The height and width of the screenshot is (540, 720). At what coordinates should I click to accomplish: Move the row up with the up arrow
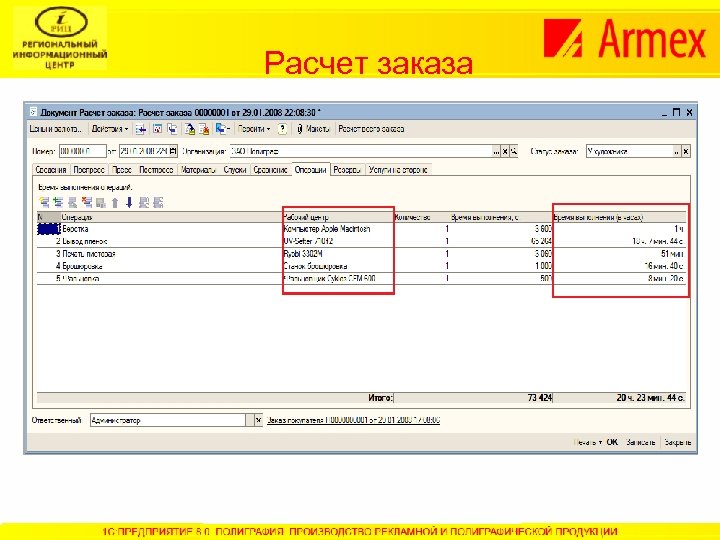pyautogui.click(x=115, y=202)
